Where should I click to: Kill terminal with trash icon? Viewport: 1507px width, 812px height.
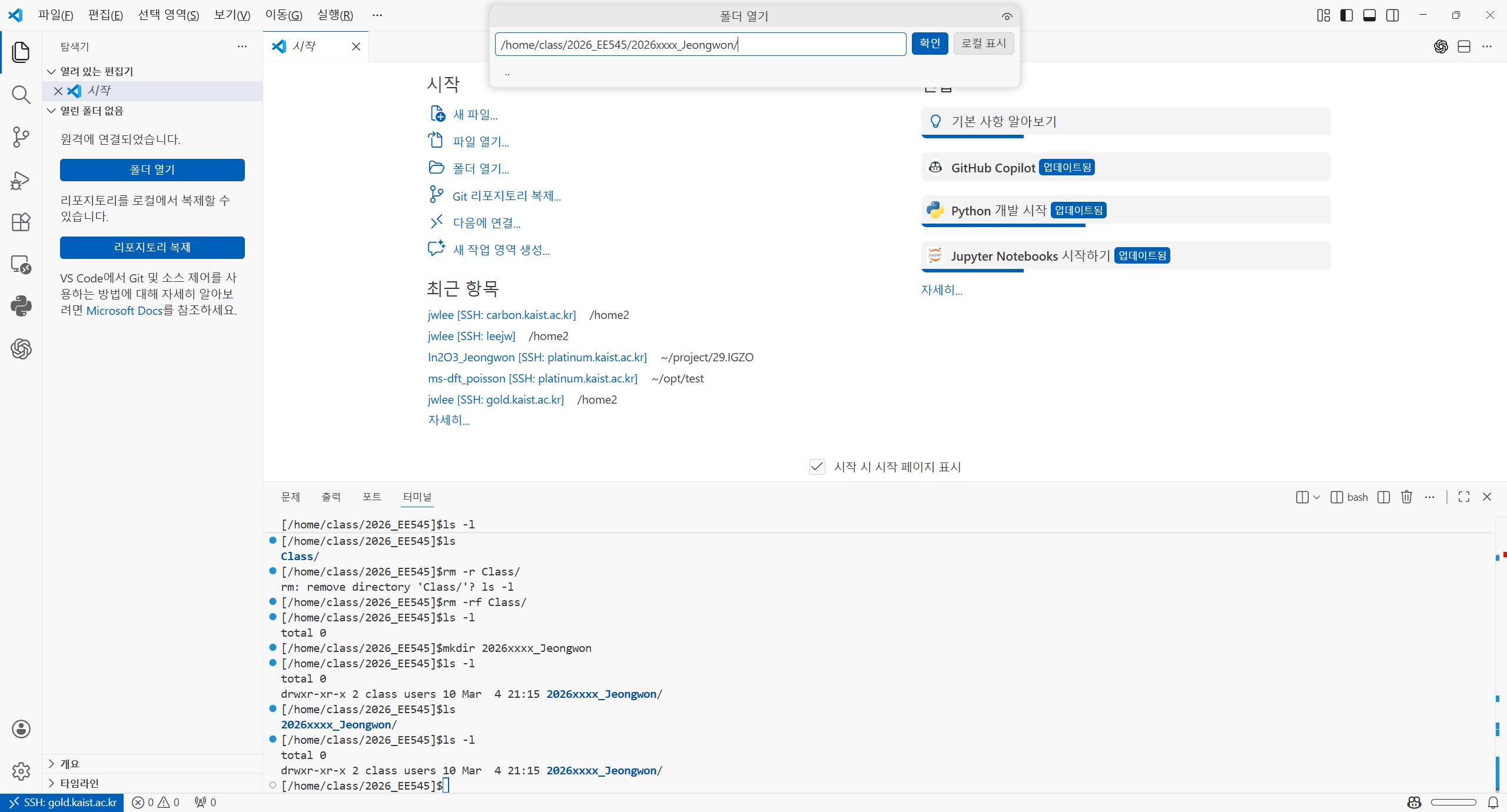click(x=1406, y=497)
